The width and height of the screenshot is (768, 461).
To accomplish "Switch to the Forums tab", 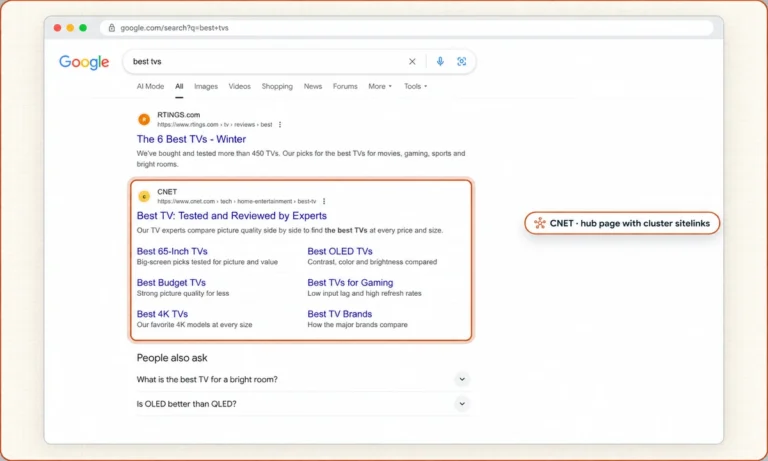I will pyautogui.click(x=345, y=86).
